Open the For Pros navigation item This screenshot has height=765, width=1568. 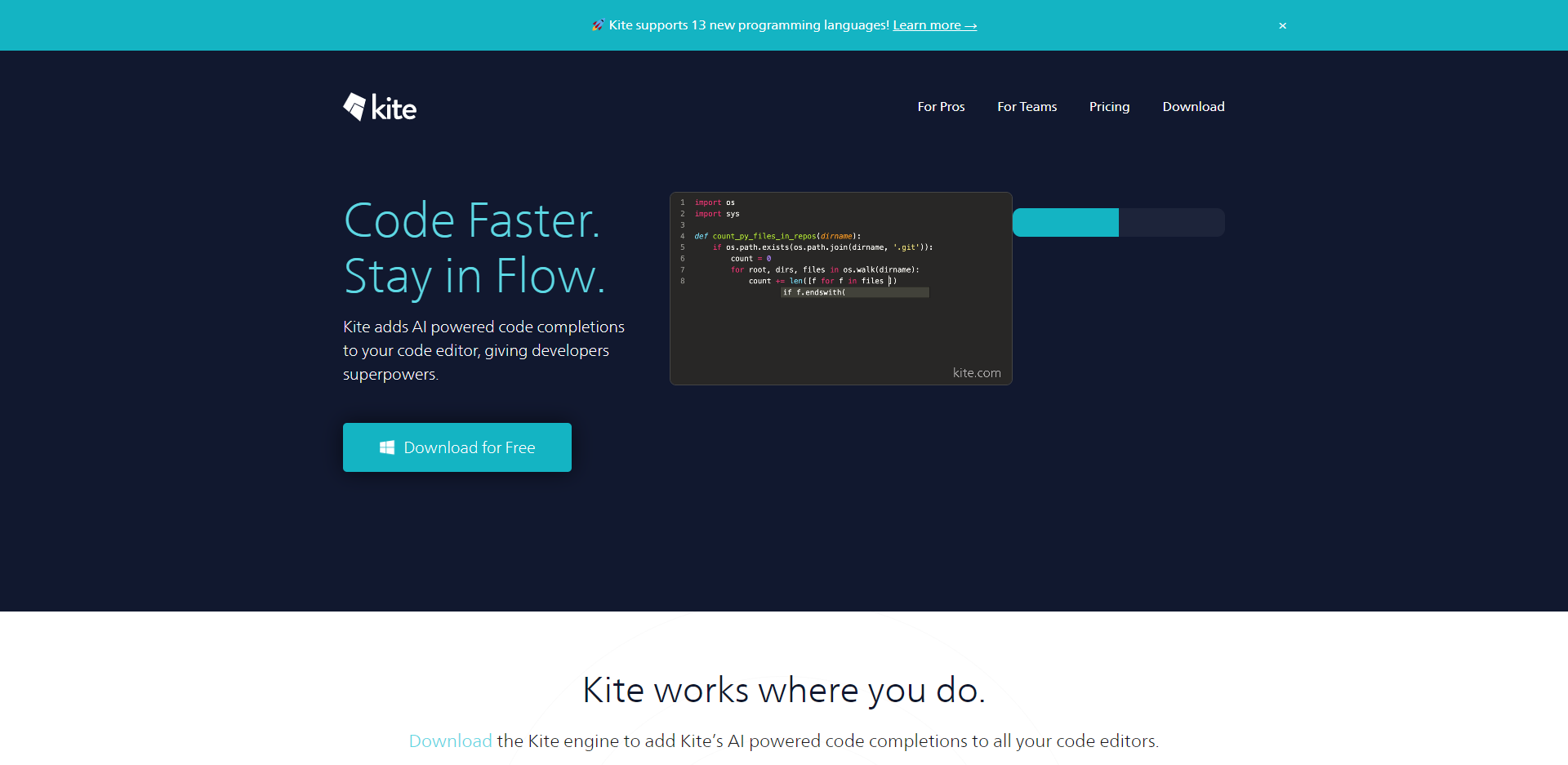pos(941,107)
